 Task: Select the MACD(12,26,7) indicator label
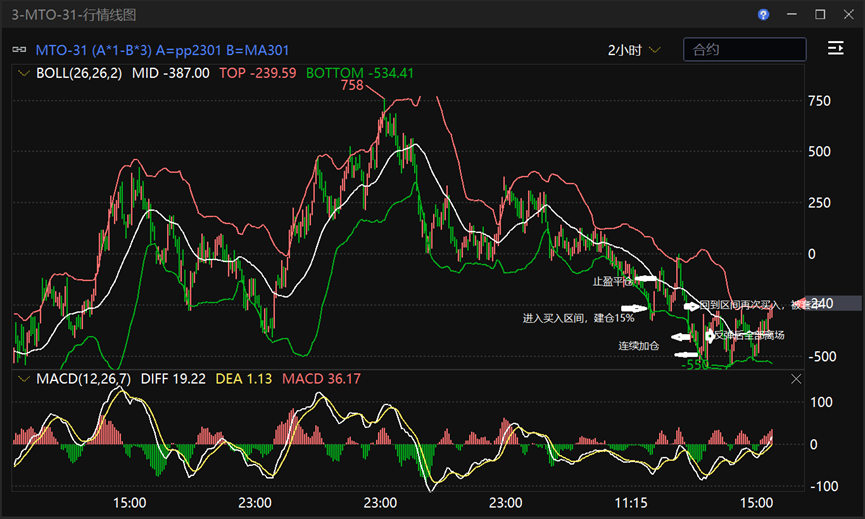pos(83,379)
